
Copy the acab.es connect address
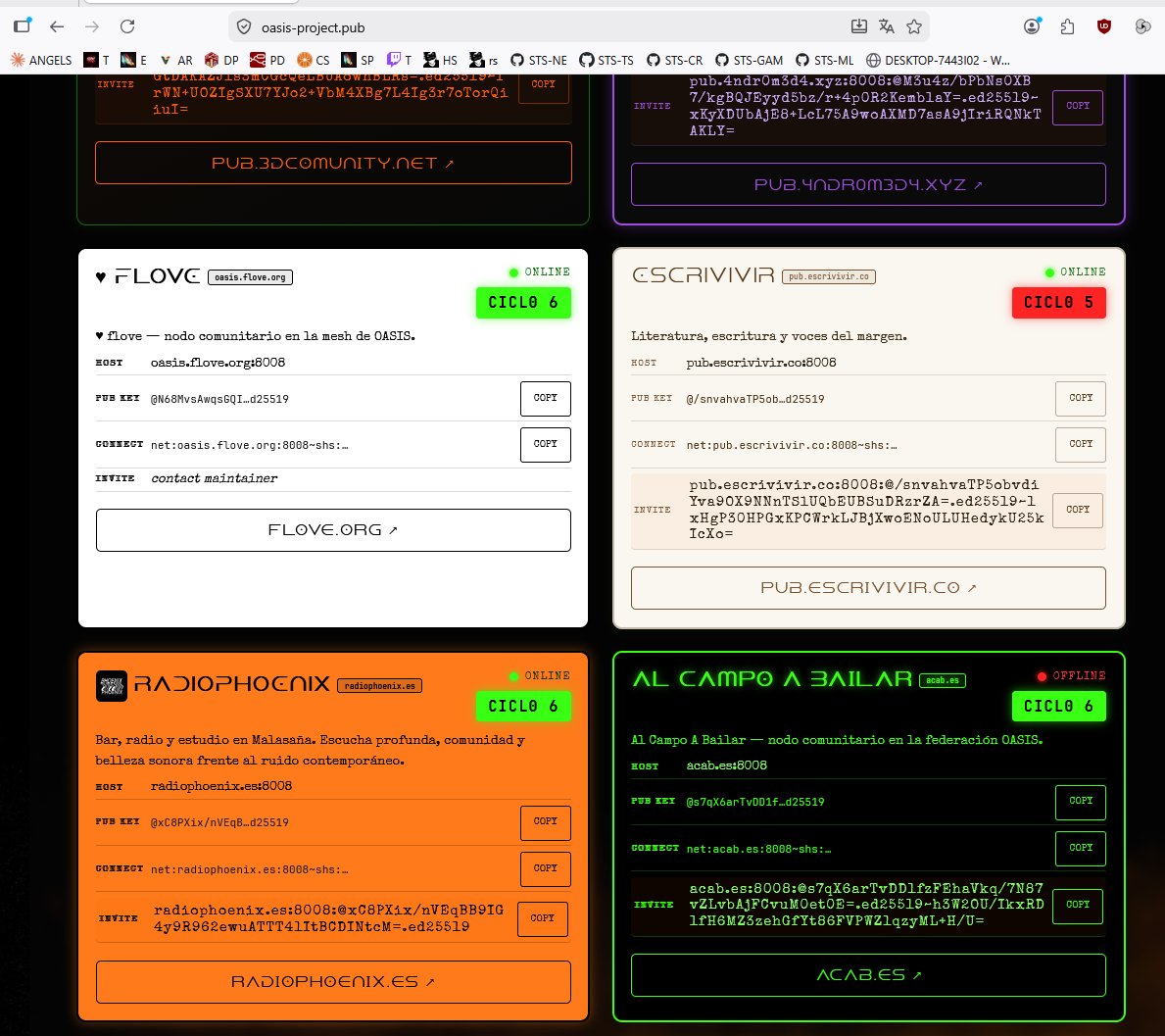click(1081, 848)
